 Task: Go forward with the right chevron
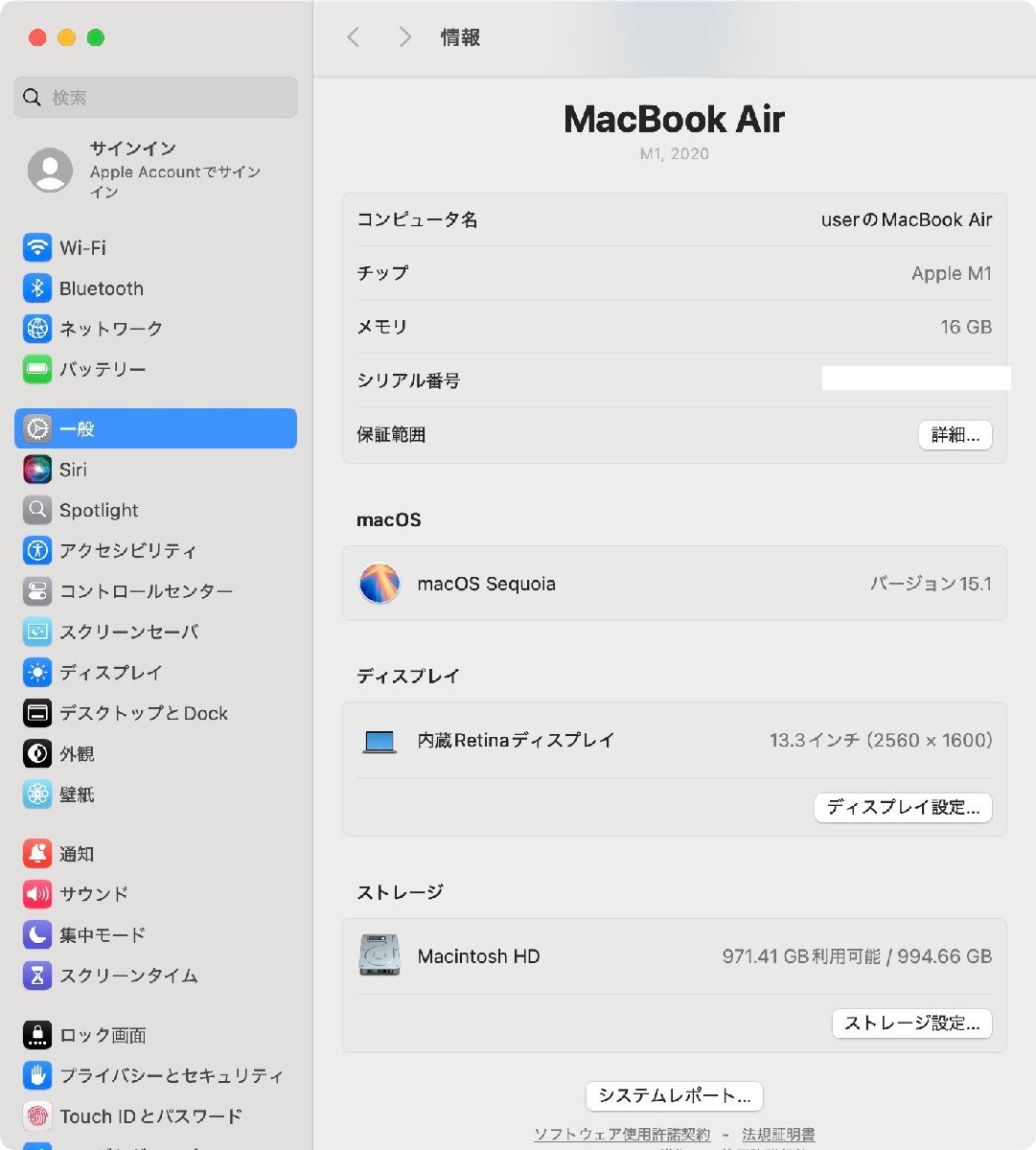click(x=404, y=37)
